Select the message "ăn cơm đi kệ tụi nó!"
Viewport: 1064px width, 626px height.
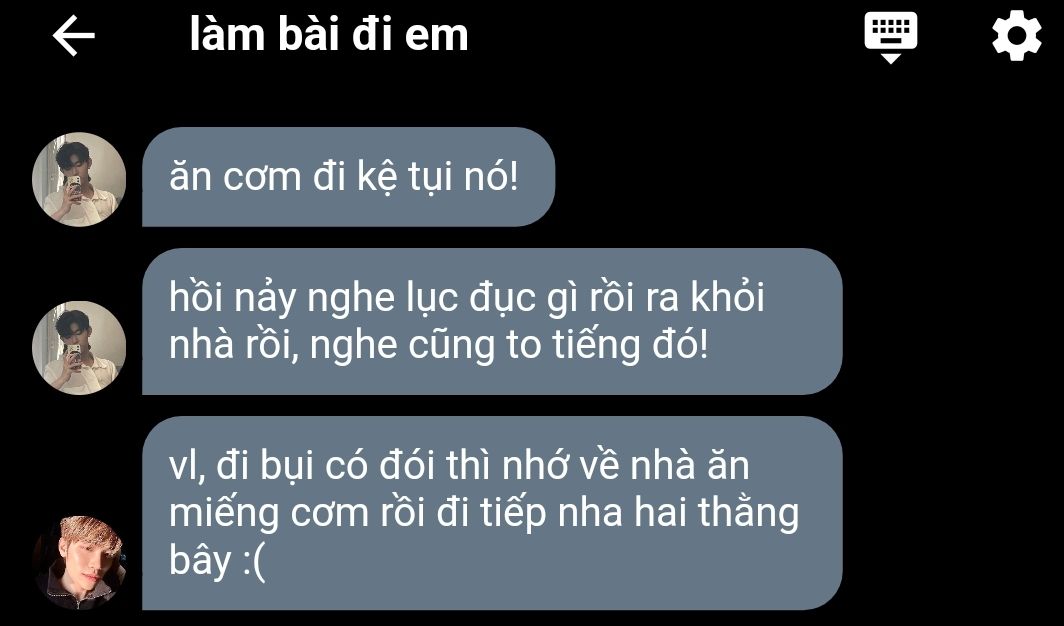[348, 176]
